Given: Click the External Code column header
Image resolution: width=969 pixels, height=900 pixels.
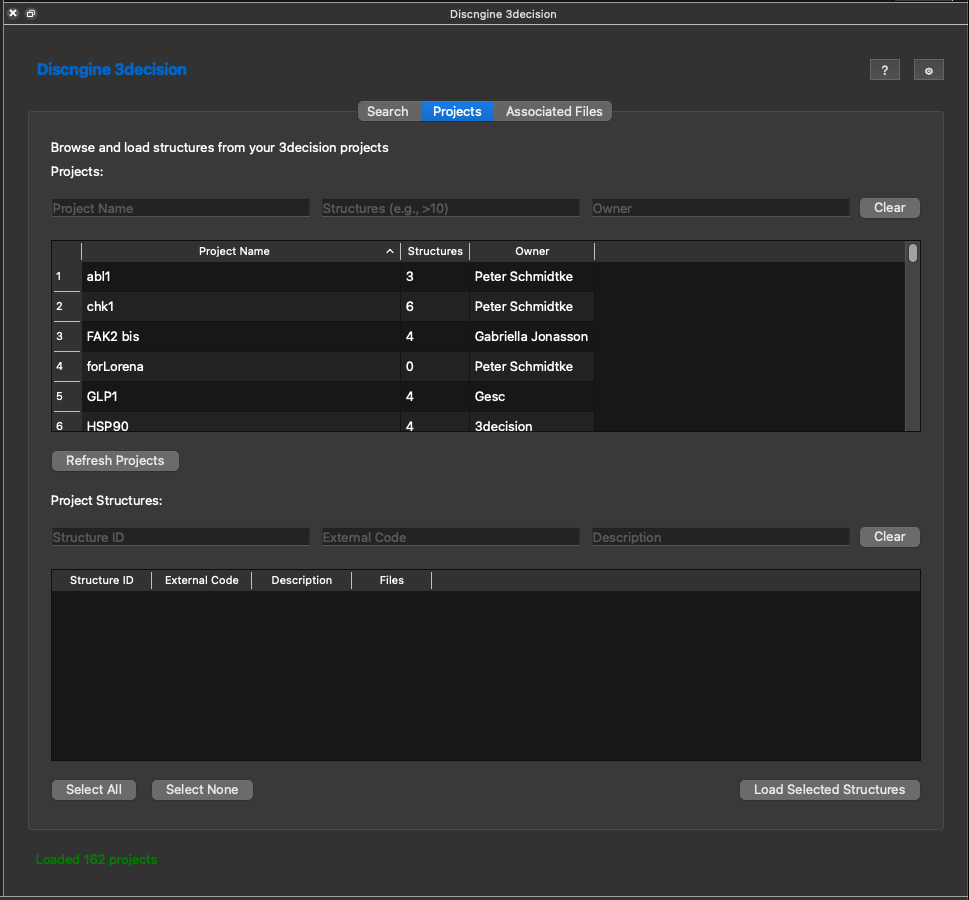Looking at the screenshot, I should (201, 580).
